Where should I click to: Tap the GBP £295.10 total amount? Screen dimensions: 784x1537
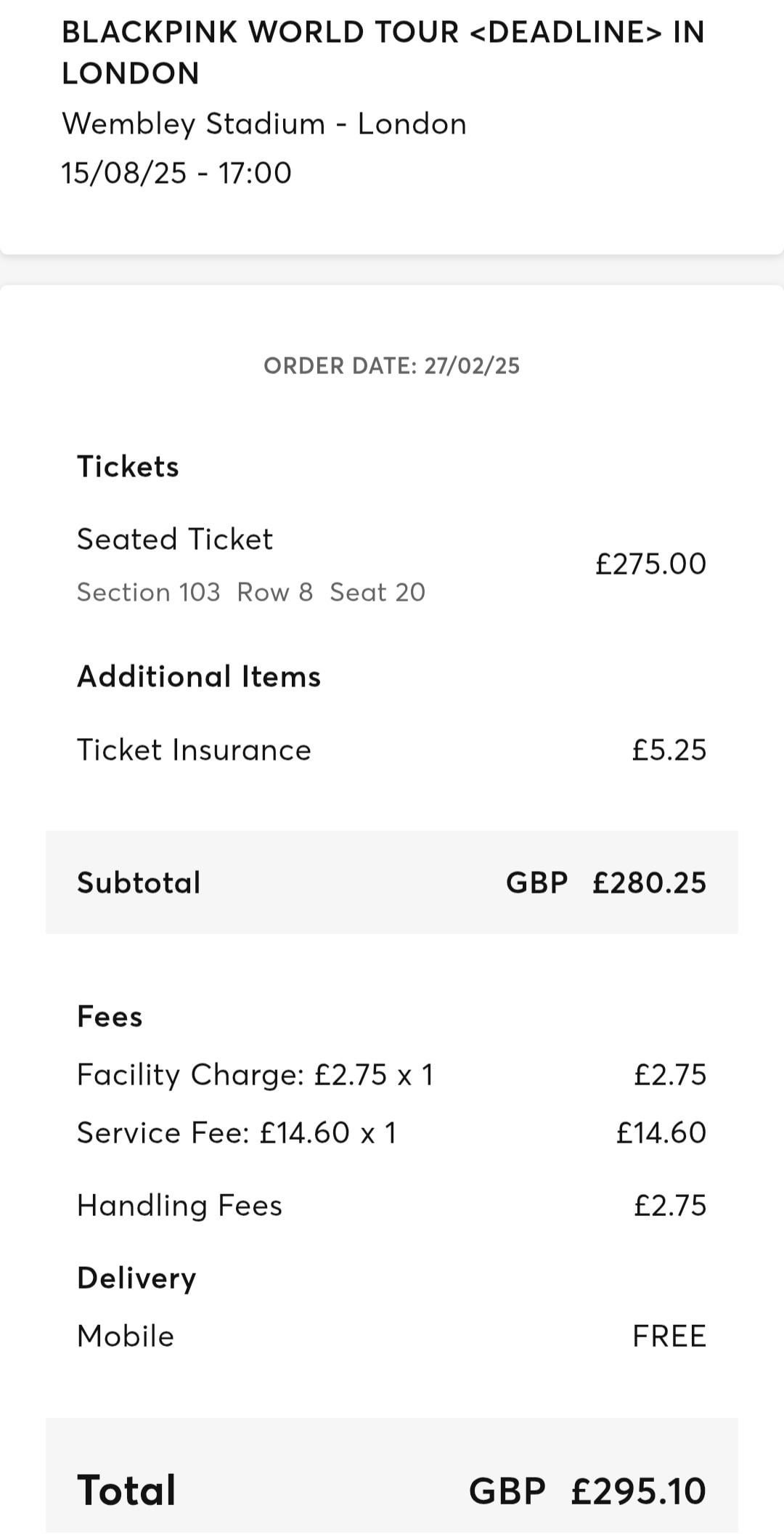[x=587, y=1491]
